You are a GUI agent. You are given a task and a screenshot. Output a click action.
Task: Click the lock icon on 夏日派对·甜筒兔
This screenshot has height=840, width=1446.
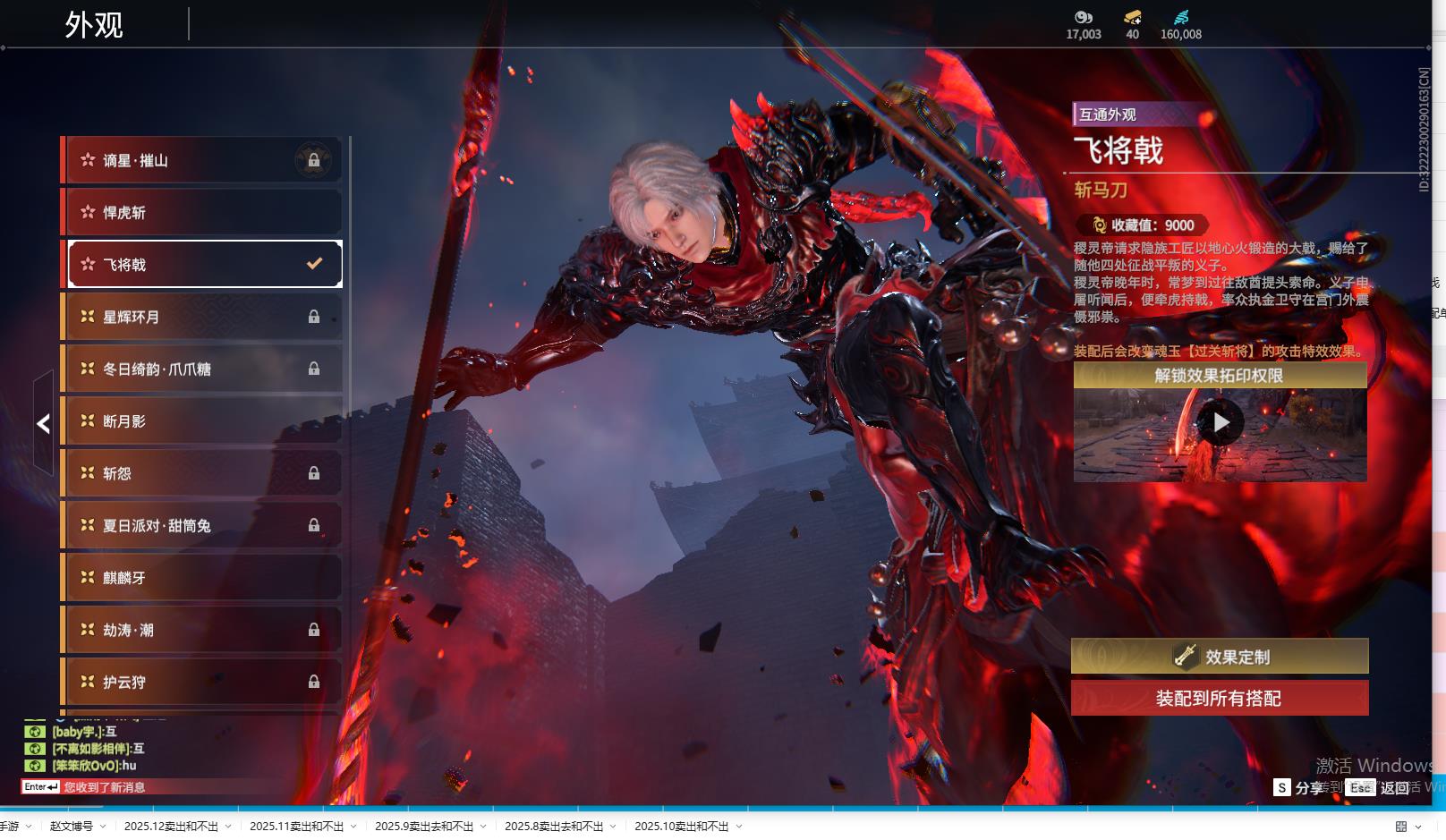coord(314,525)
